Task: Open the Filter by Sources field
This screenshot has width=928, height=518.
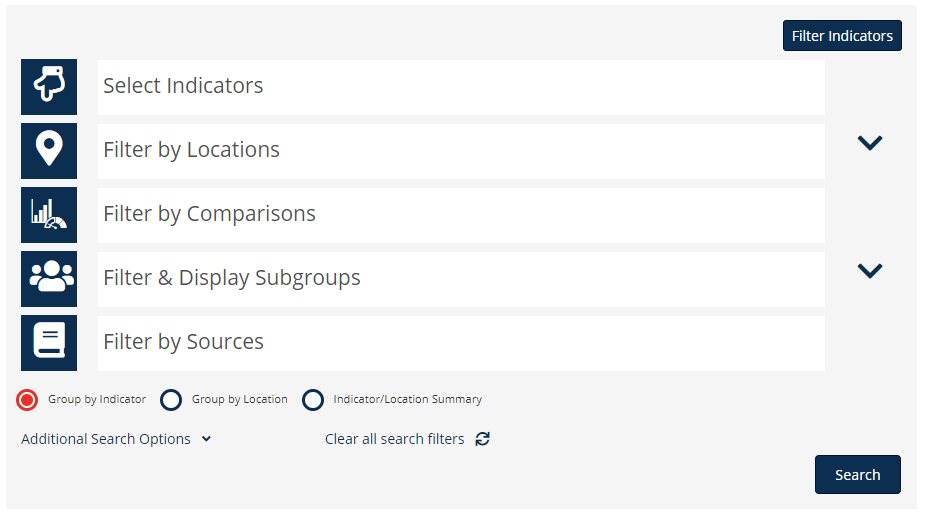Action: tap(461, 343)
